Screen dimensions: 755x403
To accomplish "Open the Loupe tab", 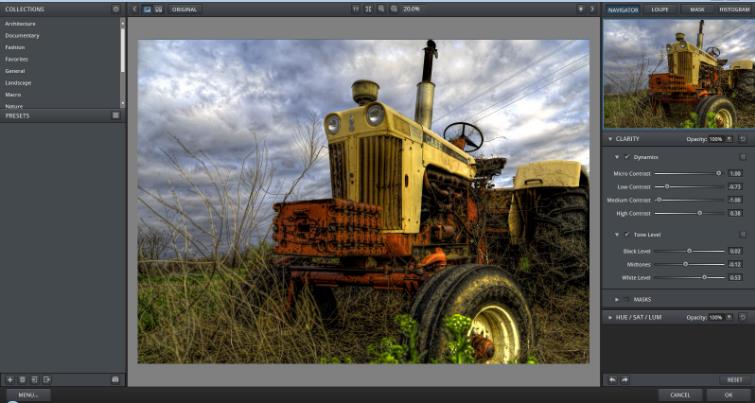I will (x=660, y=9).
